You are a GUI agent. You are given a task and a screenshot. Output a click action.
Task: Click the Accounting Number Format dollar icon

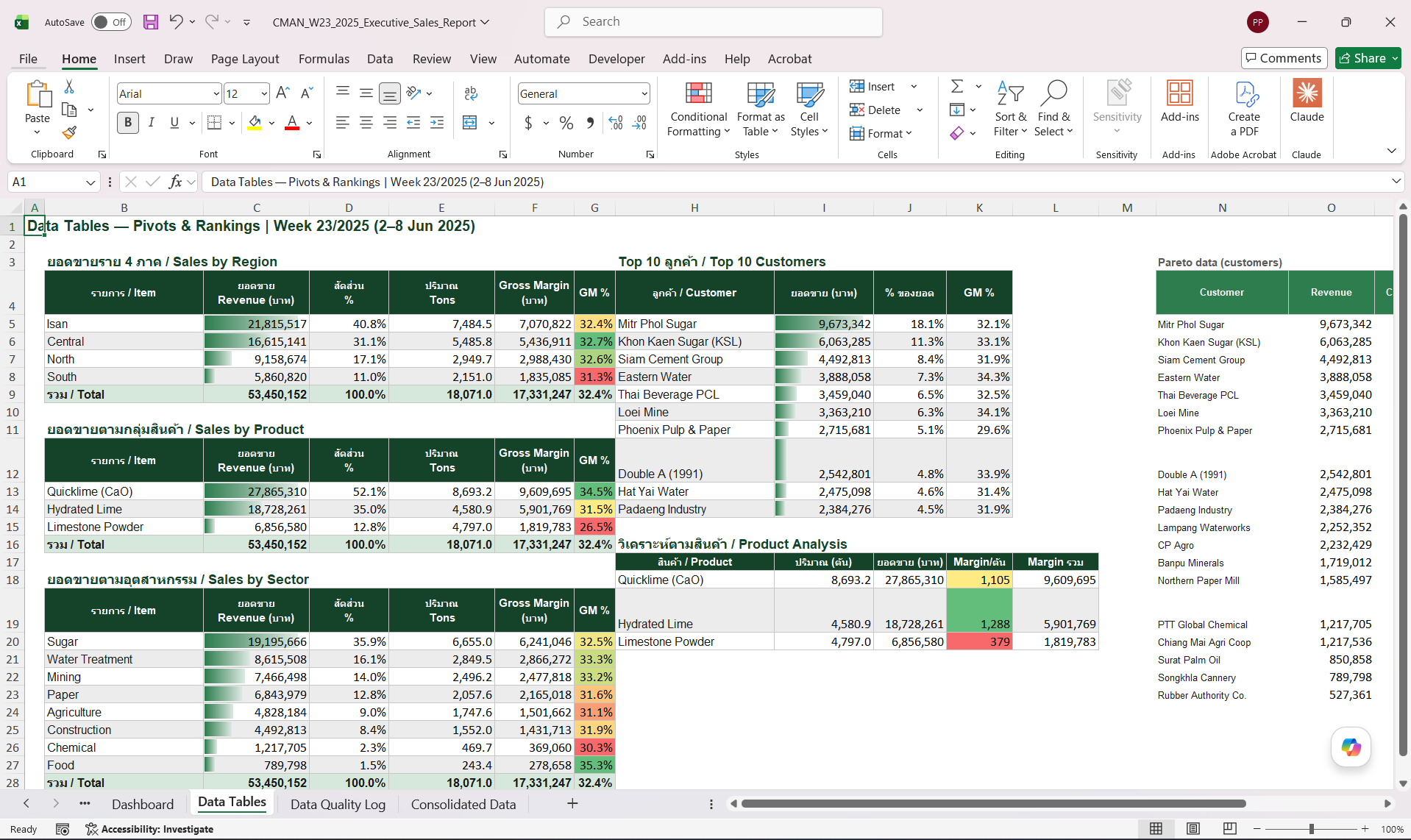[x=528, y=123]
